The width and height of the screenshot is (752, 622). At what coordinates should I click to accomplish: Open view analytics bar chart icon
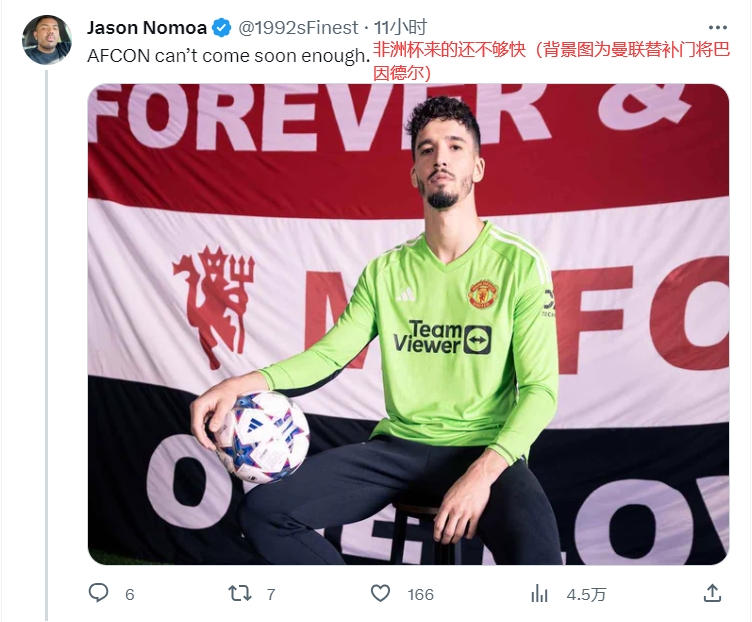540,594
